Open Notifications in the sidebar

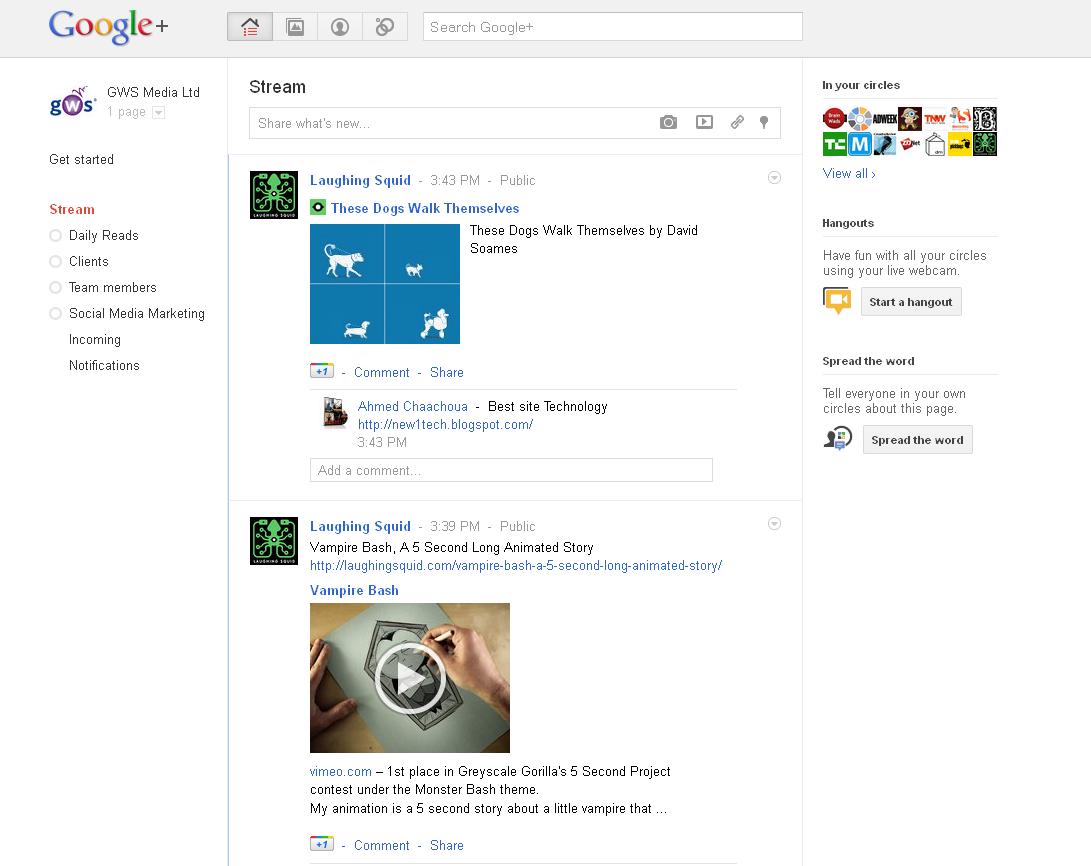(x=104, y=366)
